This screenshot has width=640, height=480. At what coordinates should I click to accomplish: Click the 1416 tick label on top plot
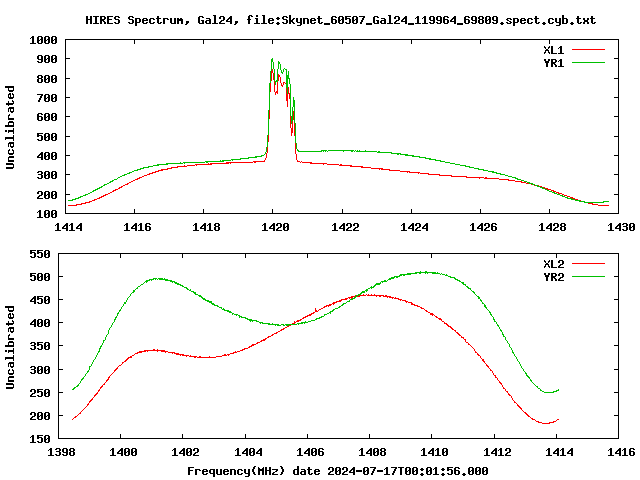pos(137,227)
